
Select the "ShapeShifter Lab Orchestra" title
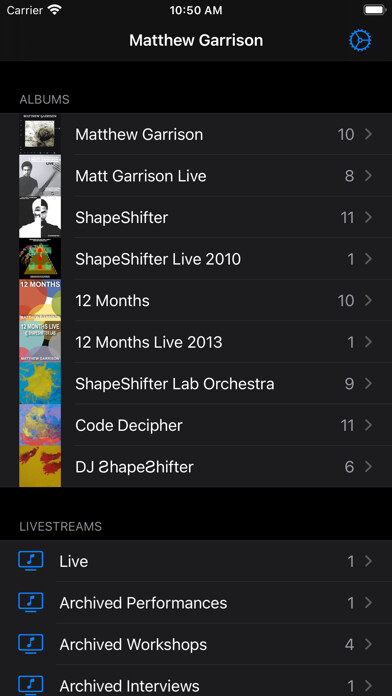pos(174,384)
